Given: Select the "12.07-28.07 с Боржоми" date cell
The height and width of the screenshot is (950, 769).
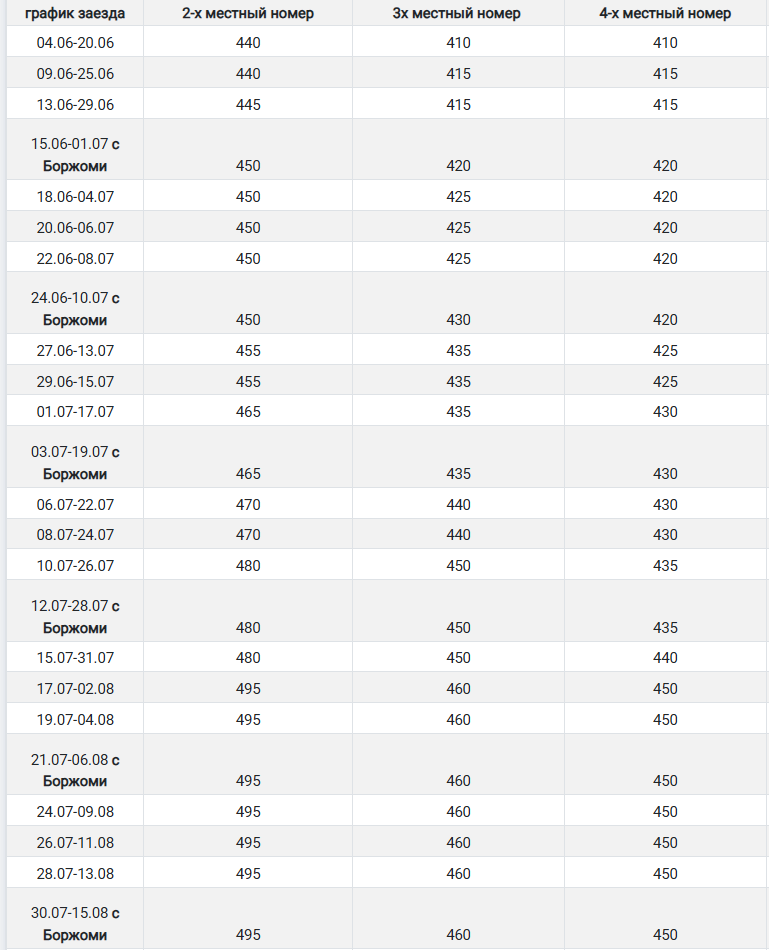Looking at the screenshot, I should (x=75, y=617).
